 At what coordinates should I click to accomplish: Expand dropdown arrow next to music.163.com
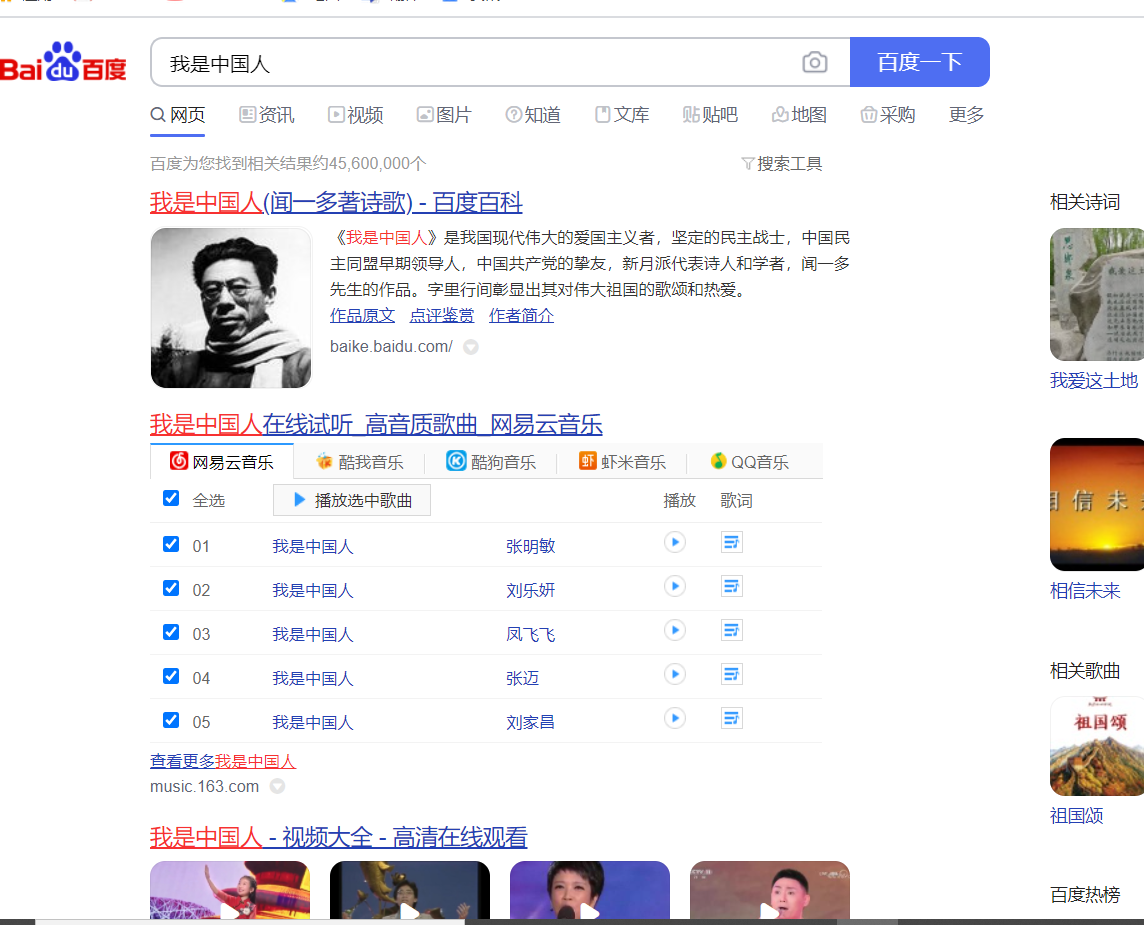pyautogui.click(x=277, y=786)
